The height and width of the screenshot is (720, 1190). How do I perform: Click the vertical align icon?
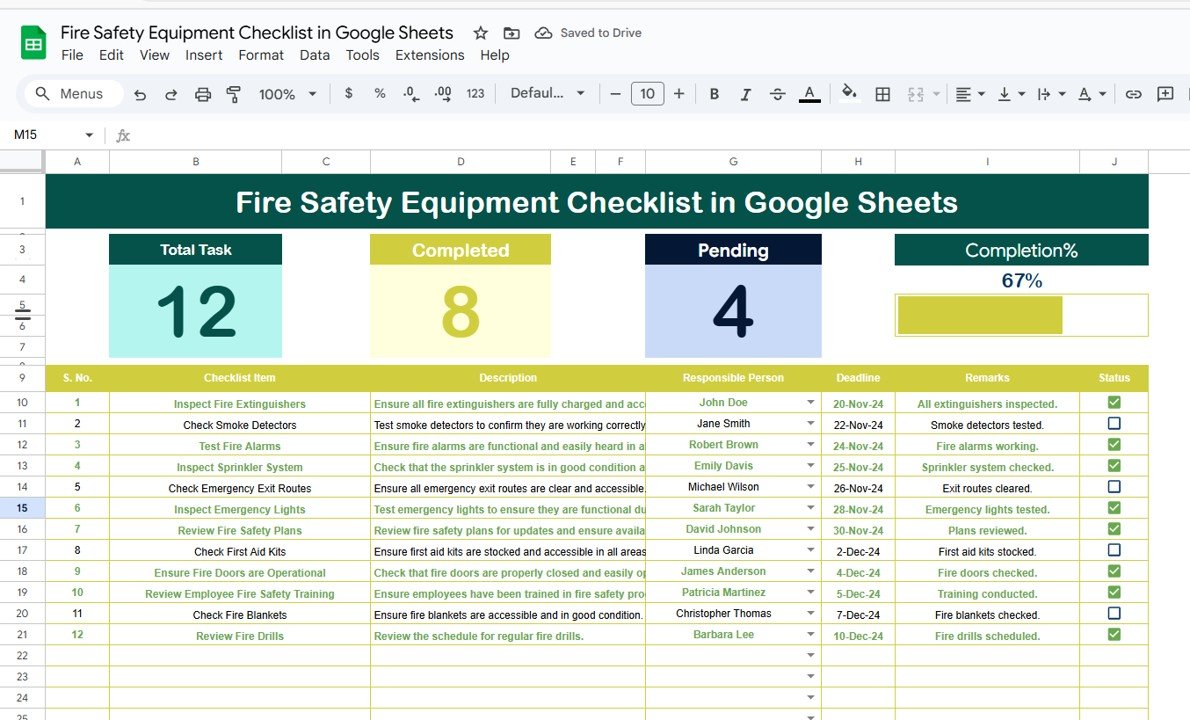1004,94
